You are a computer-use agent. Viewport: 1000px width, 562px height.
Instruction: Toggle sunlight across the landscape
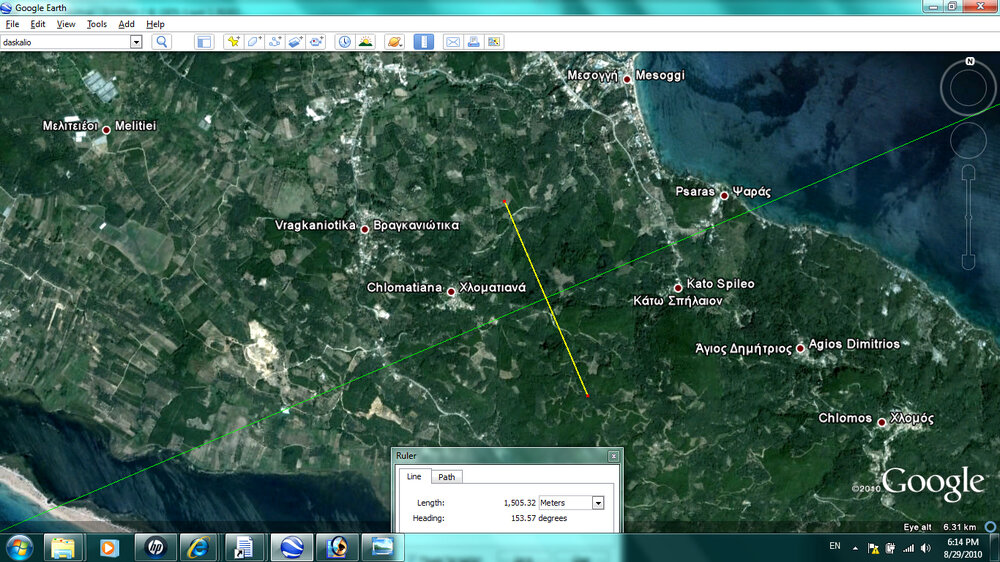click(x=366, y=42)
